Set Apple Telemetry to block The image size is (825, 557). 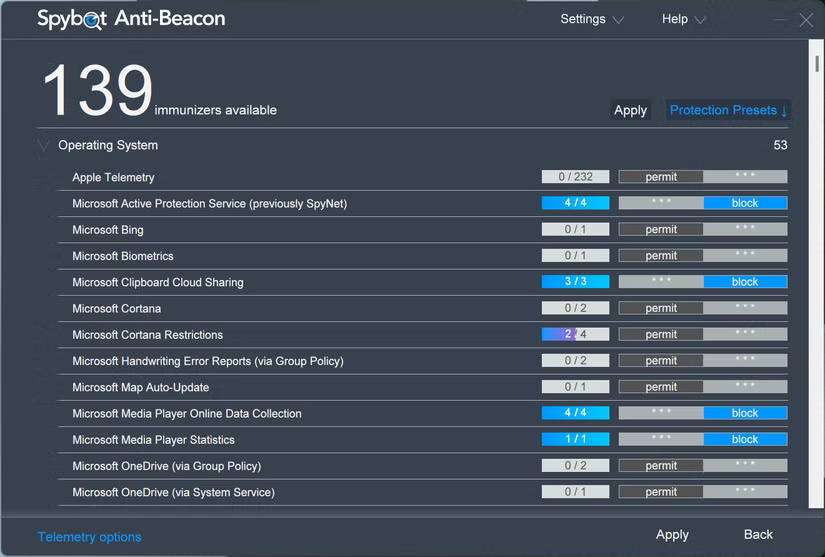pyautogui.click(x=745, y=177)
